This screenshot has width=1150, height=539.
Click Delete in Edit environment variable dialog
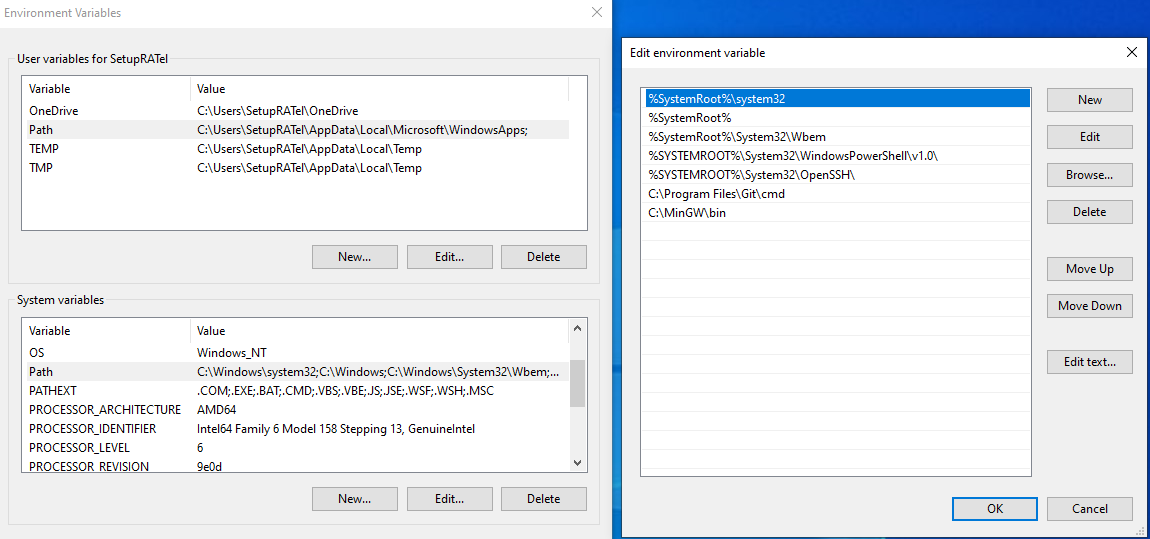(1089, 211)
